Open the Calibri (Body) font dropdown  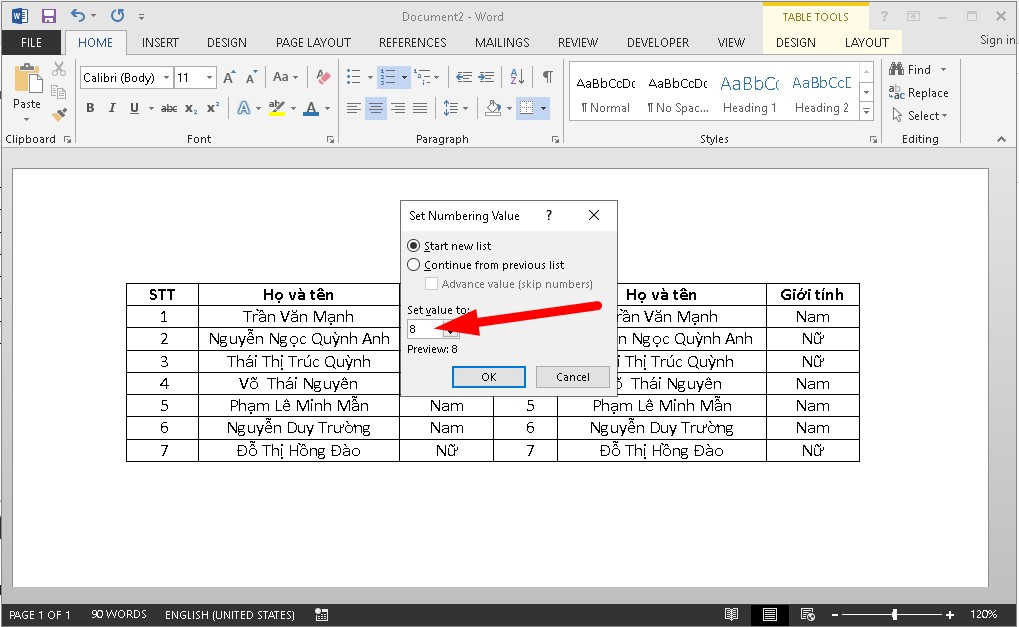(125, 77)
